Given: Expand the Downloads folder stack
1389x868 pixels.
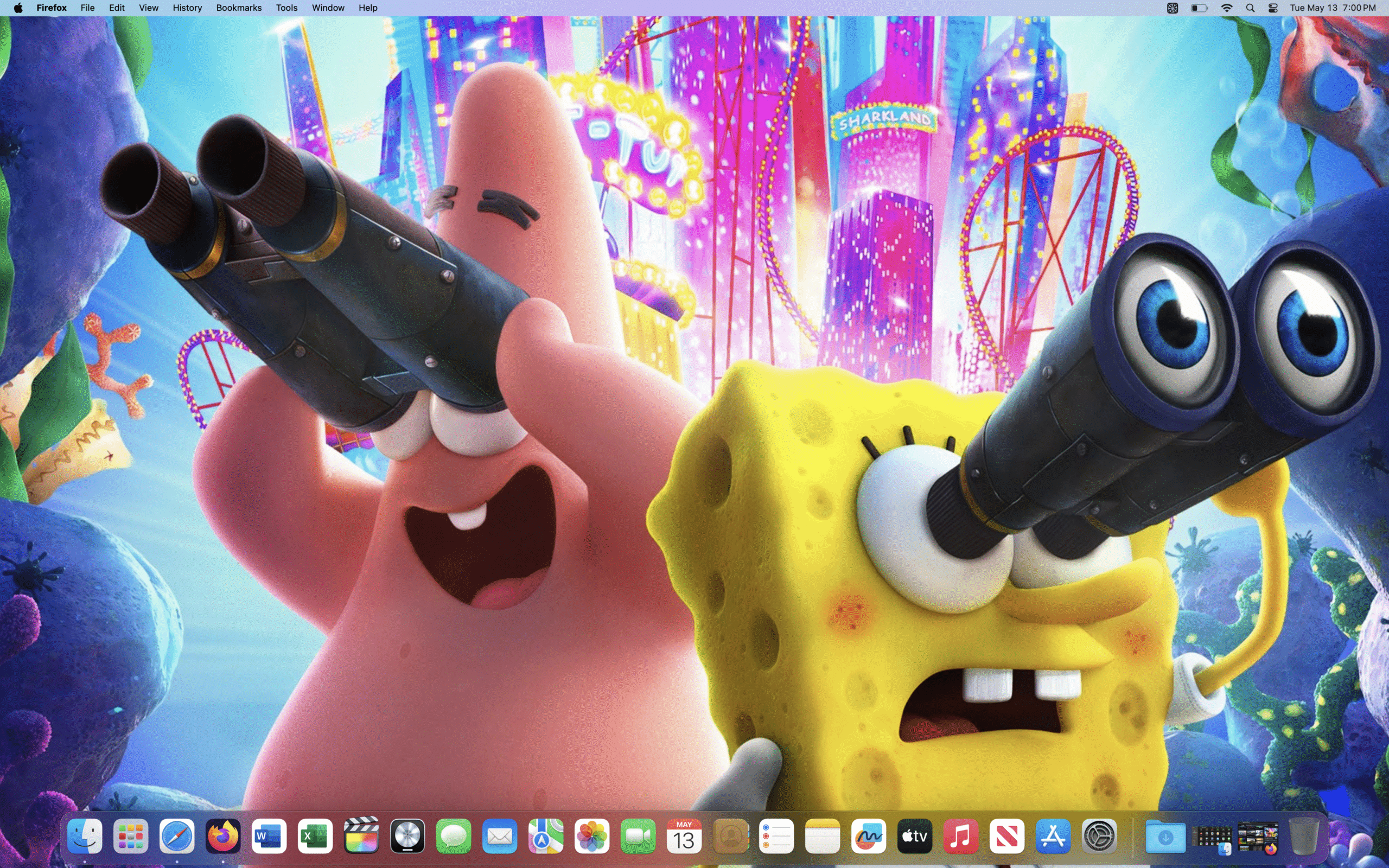Looking at the screenshot, I should (1165, 837).
